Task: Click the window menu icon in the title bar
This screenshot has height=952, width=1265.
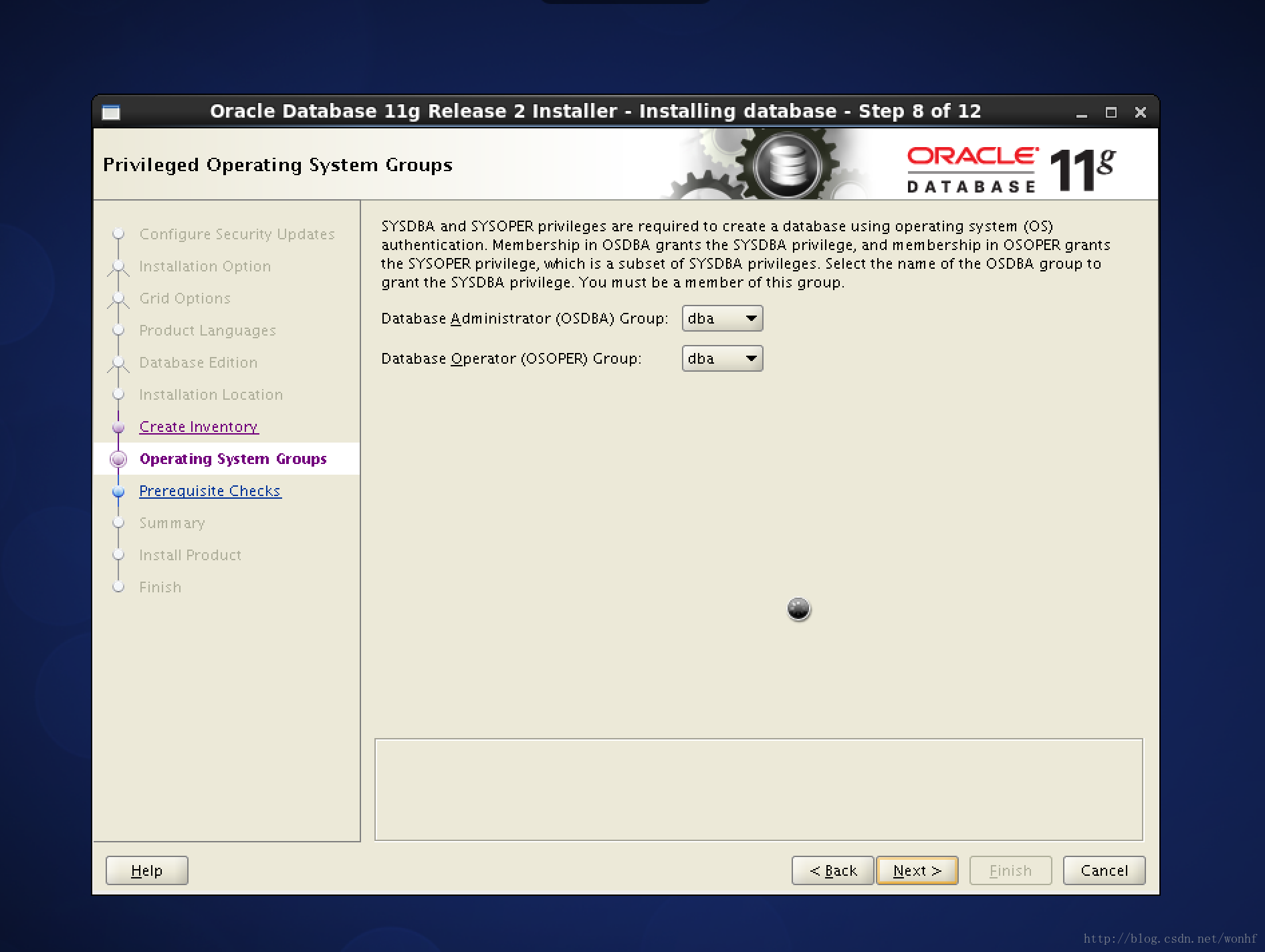Action: pyautogui.click(x=111, y=112)
